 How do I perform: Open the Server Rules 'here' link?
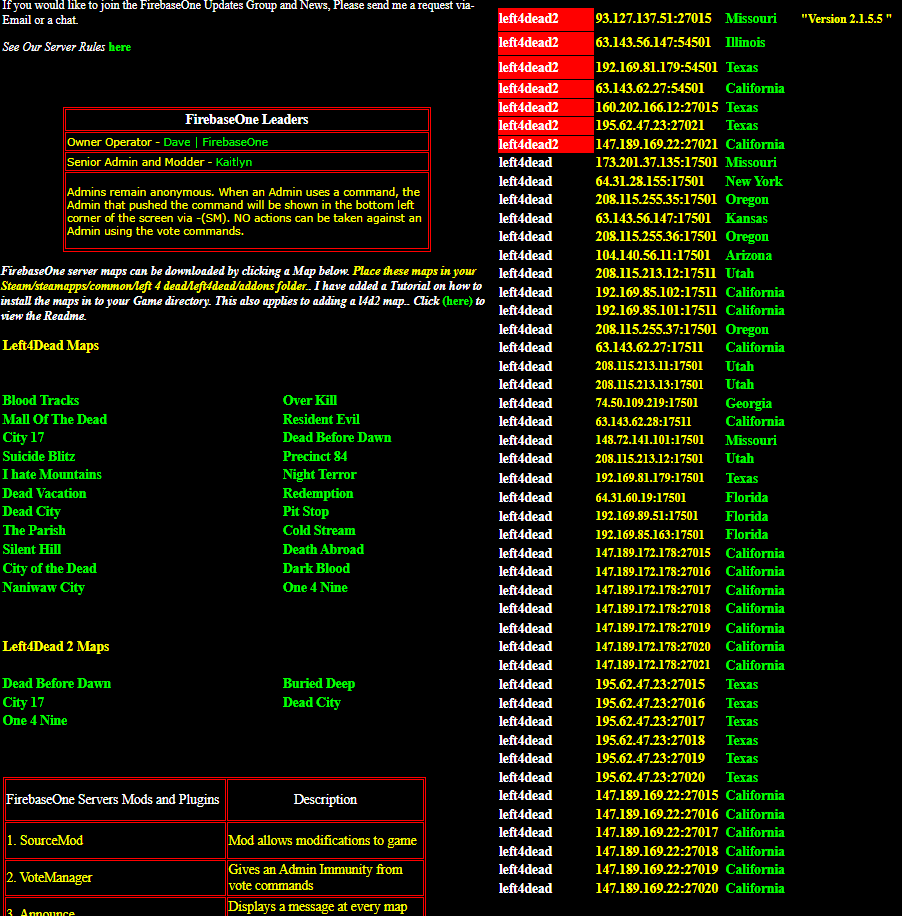pyautogui.click(x=119, y=47)
